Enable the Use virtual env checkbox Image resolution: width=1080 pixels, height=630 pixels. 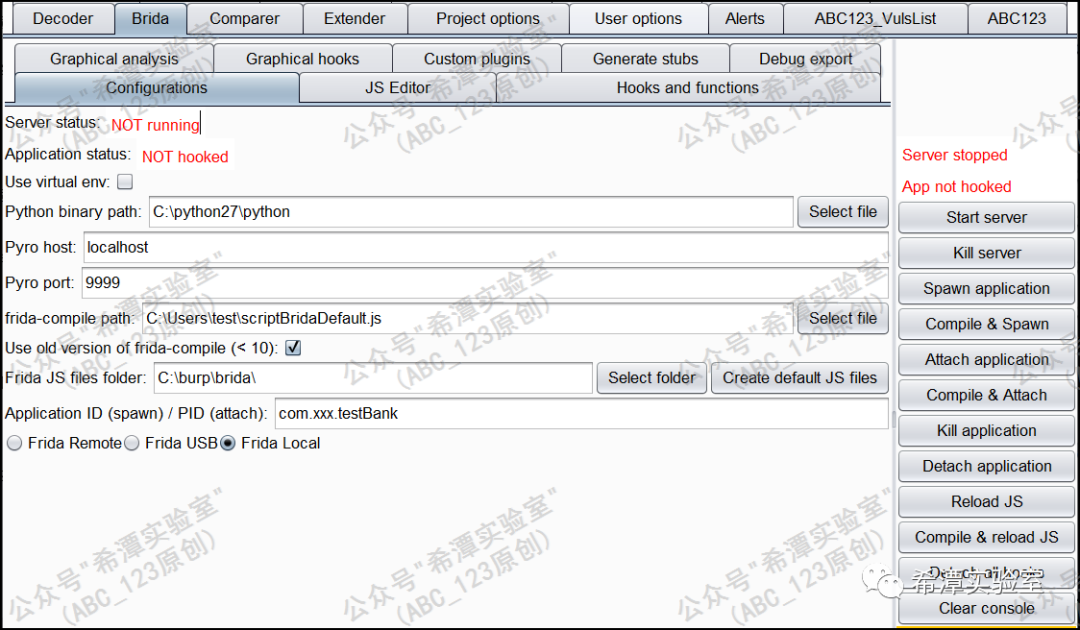pos(125,182)
